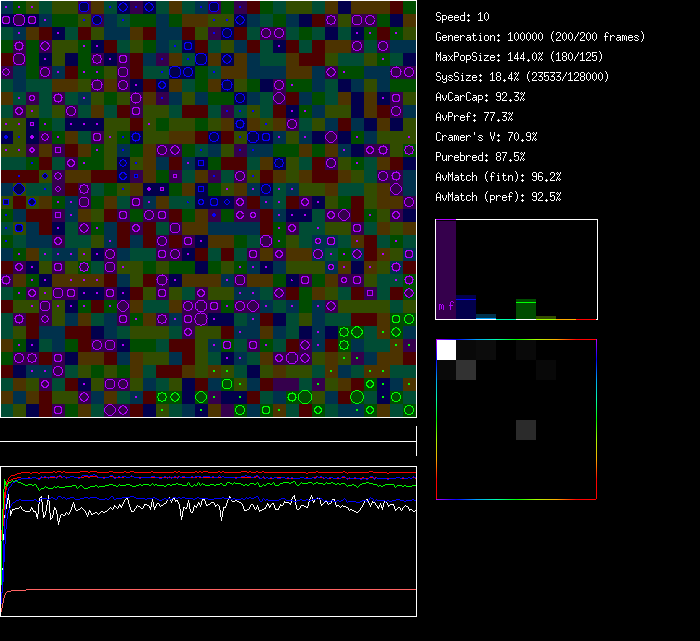Image resolution: width=700 pixels, height=641 pixels.
Task: Select the green bar in the histogram
Action: [x=526, y=309]
